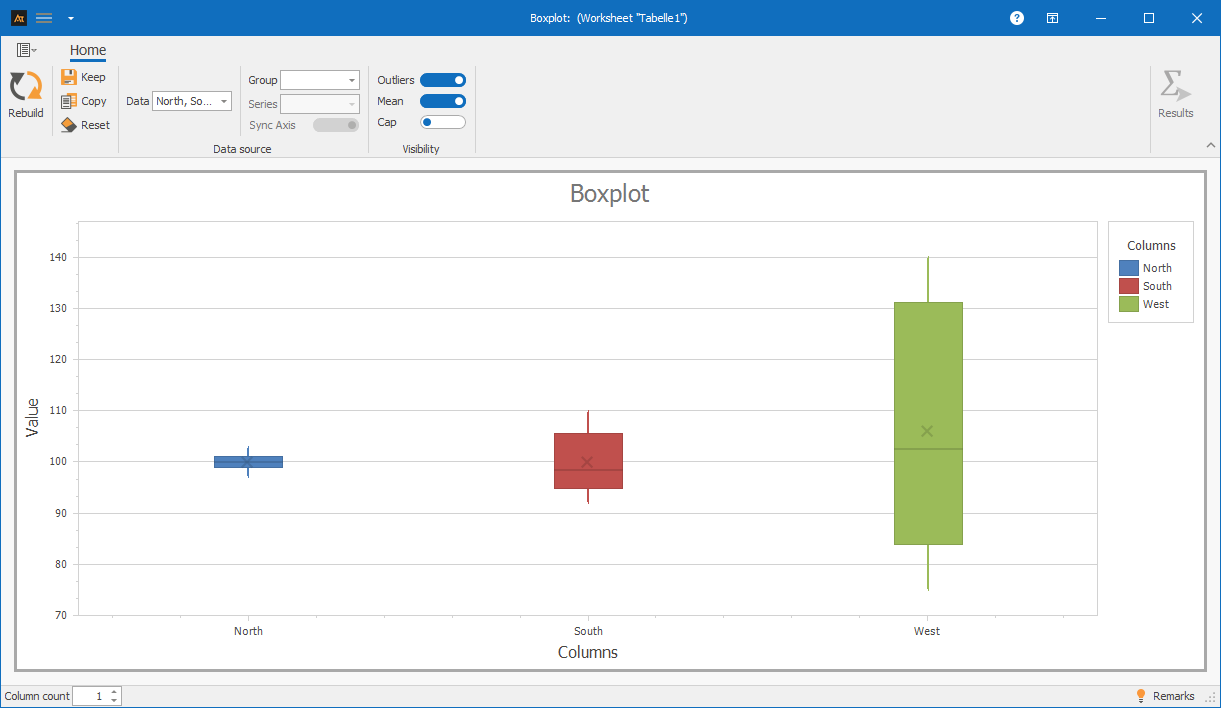Viewport: 1221px width, 708px height.
Task: Click the Column count input field
Action: coord(90,696)
